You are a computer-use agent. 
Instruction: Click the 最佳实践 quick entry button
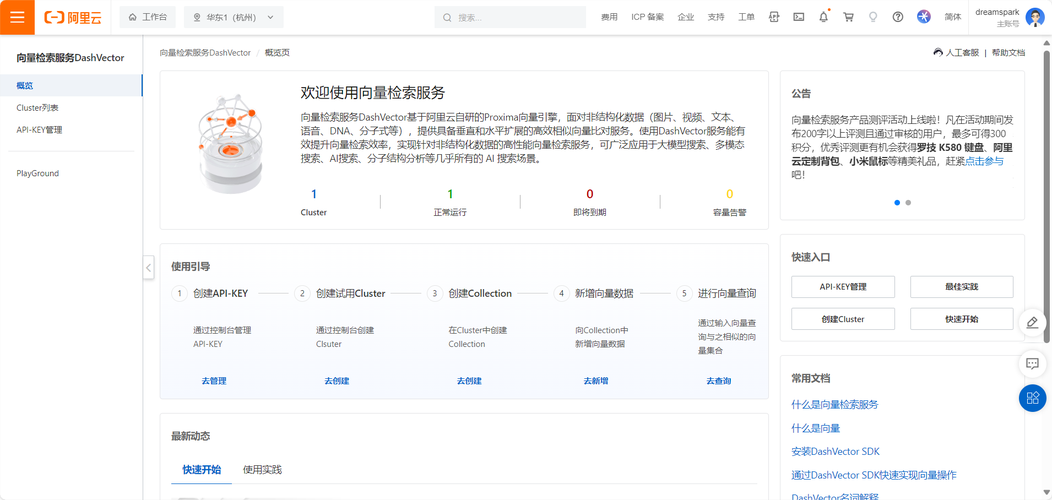pos(961,287)
